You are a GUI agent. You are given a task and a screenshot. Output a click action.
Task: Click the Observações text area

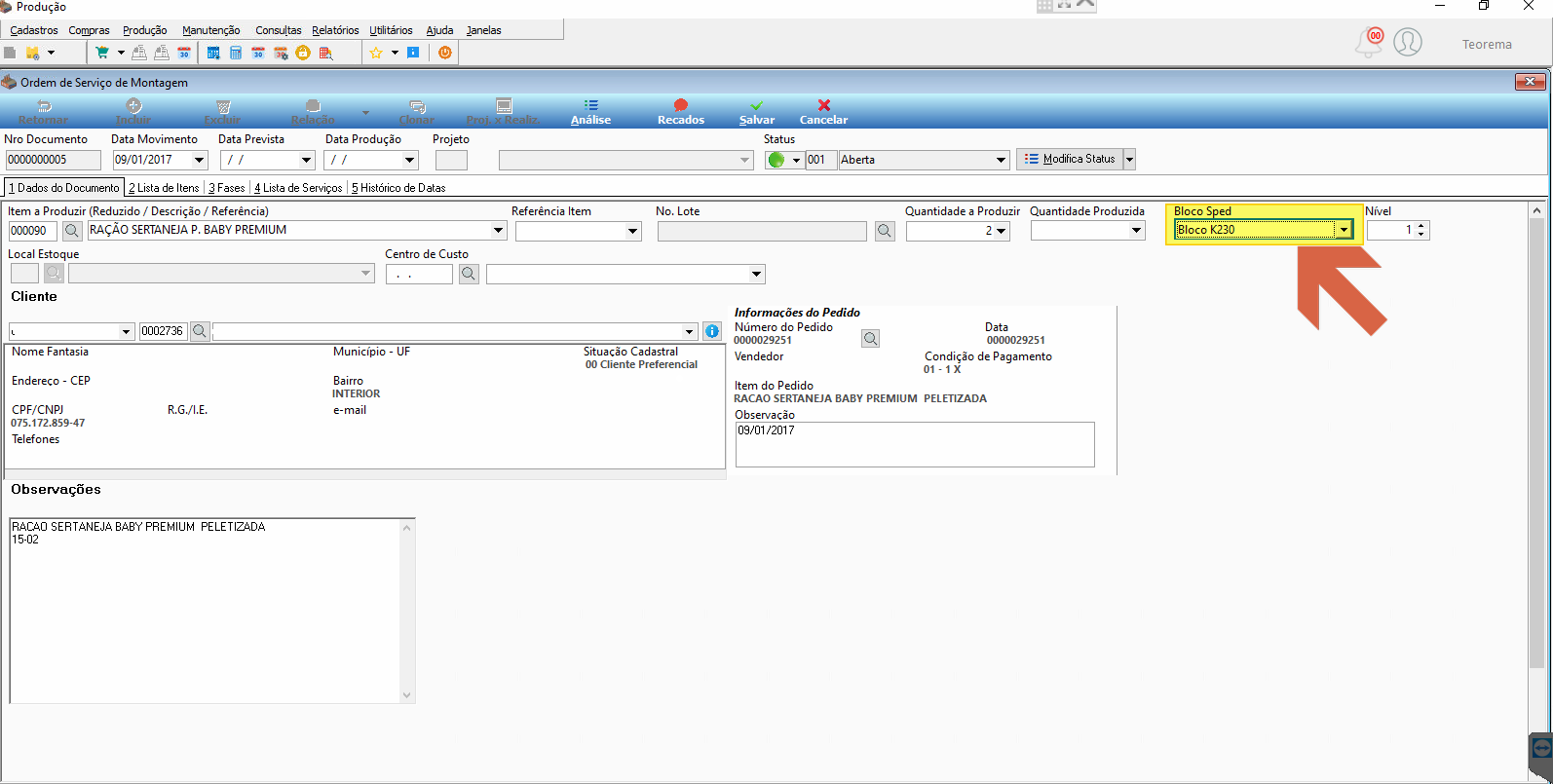pos(212,611)
